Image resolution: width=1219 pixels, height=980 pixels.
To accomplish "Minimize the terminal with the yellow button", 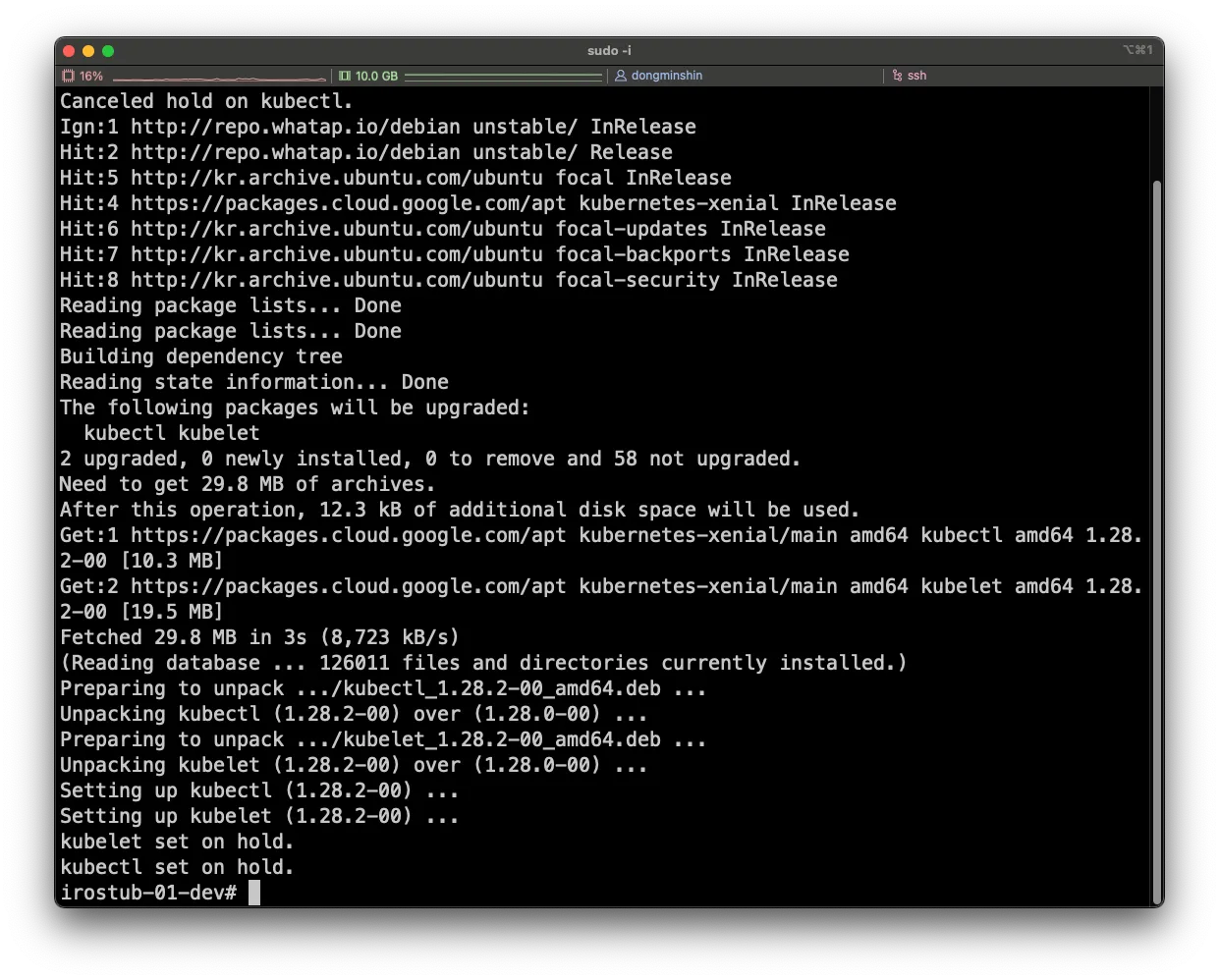I will 88,51.
